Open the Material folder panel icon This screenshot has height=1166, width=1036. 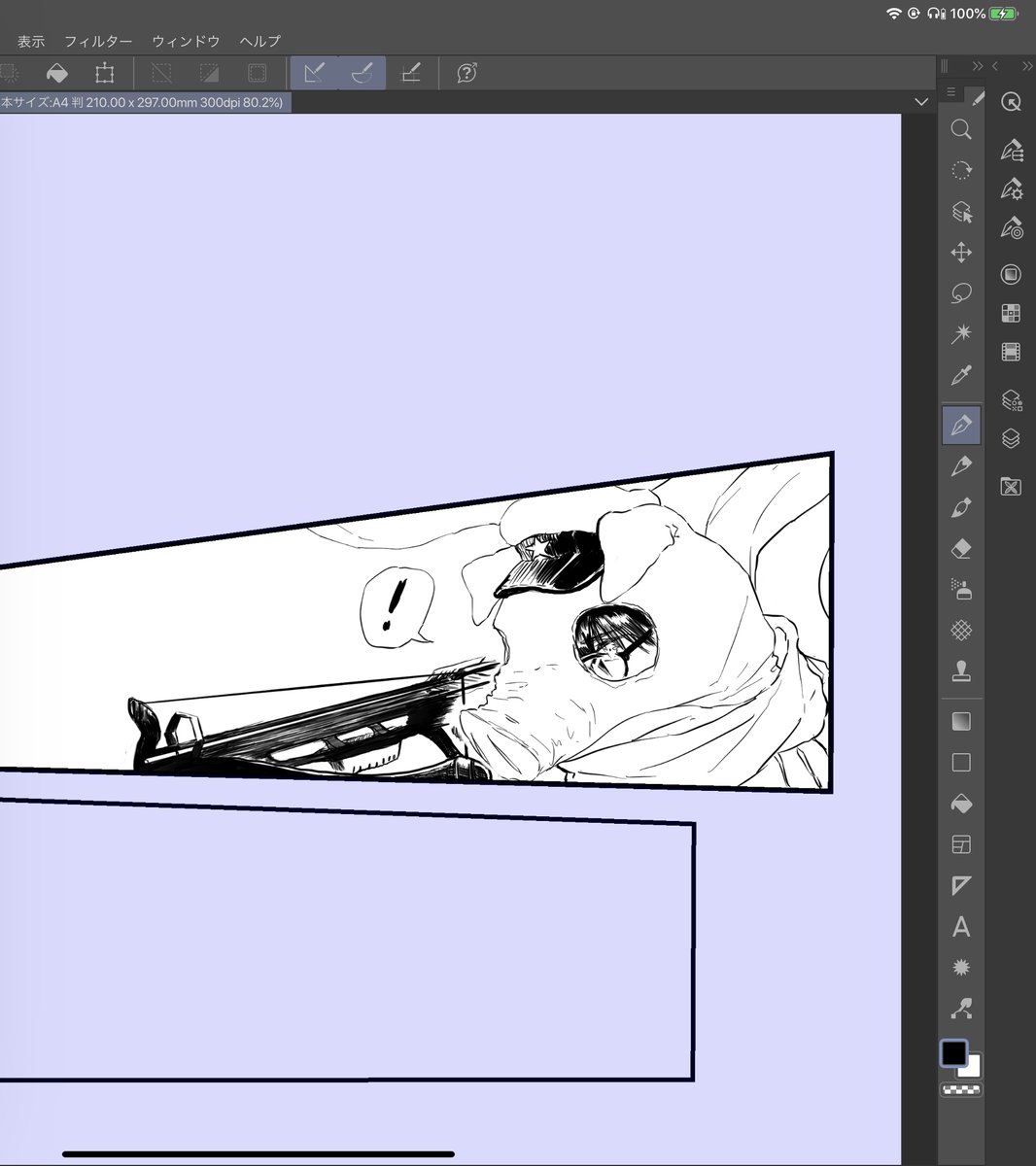[1011, 486]
